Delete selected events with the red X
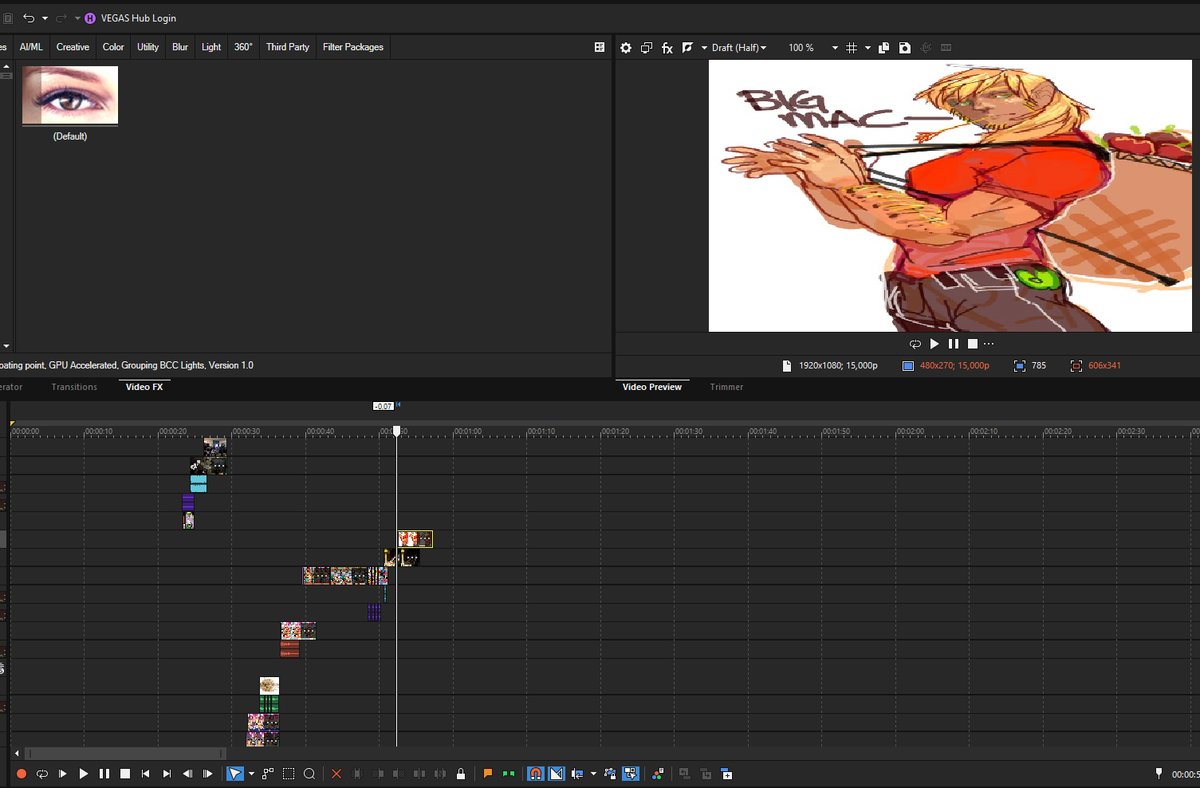1200x788 pixels. (336, 774)
